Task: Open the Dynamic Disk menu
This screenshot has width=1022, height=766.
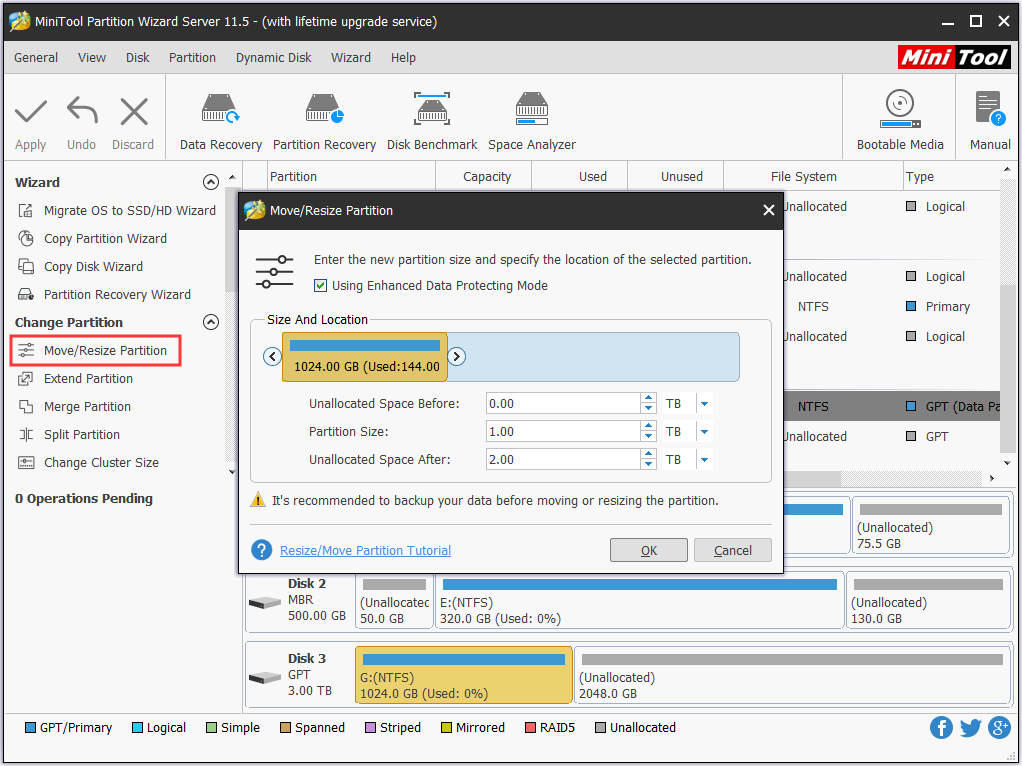Action: (274, 57)
